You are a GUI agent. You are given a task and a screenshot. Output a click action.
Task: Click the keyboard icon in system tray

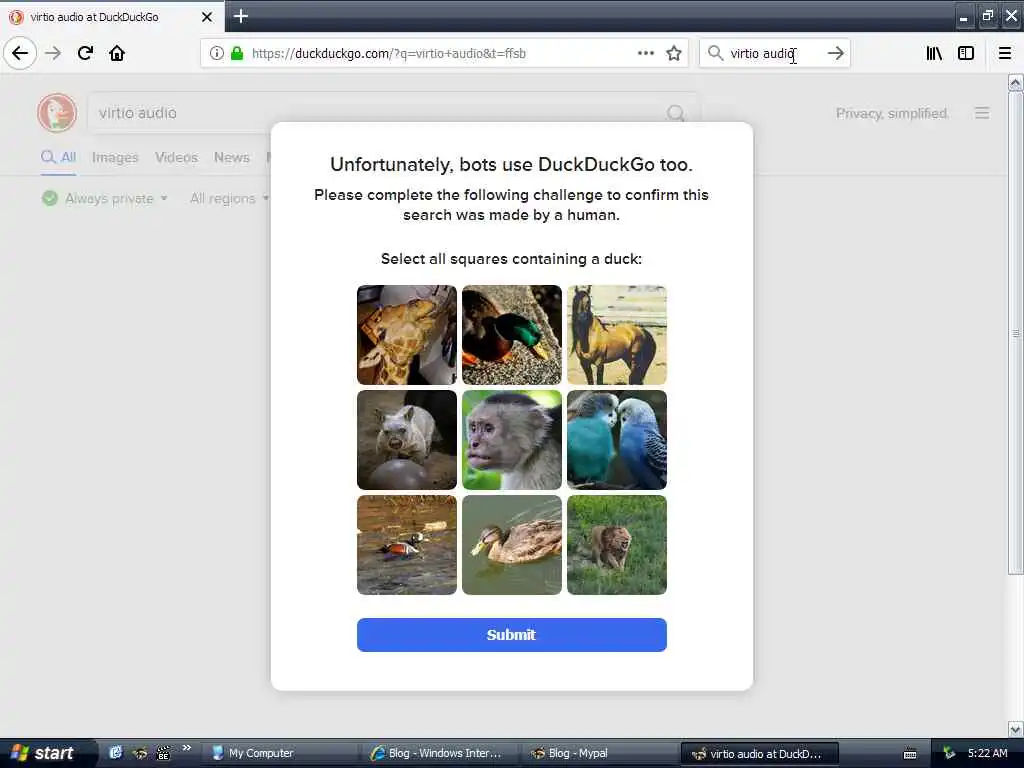point(910,754)
